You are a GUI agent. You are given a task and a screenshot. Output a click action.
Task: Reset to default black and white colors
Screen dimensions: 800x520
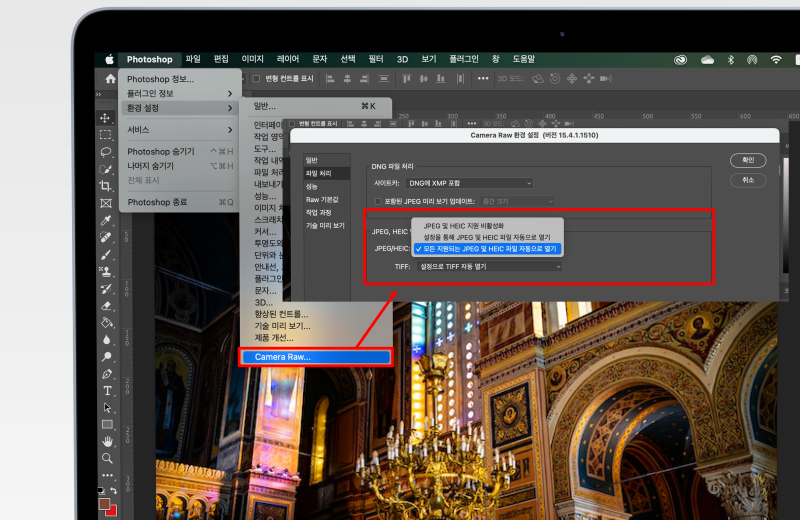click(101, 491)
